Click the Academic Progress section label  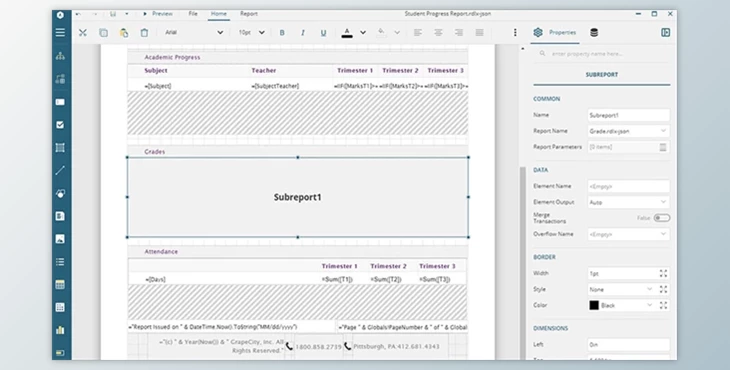click(x=172, y=57)
